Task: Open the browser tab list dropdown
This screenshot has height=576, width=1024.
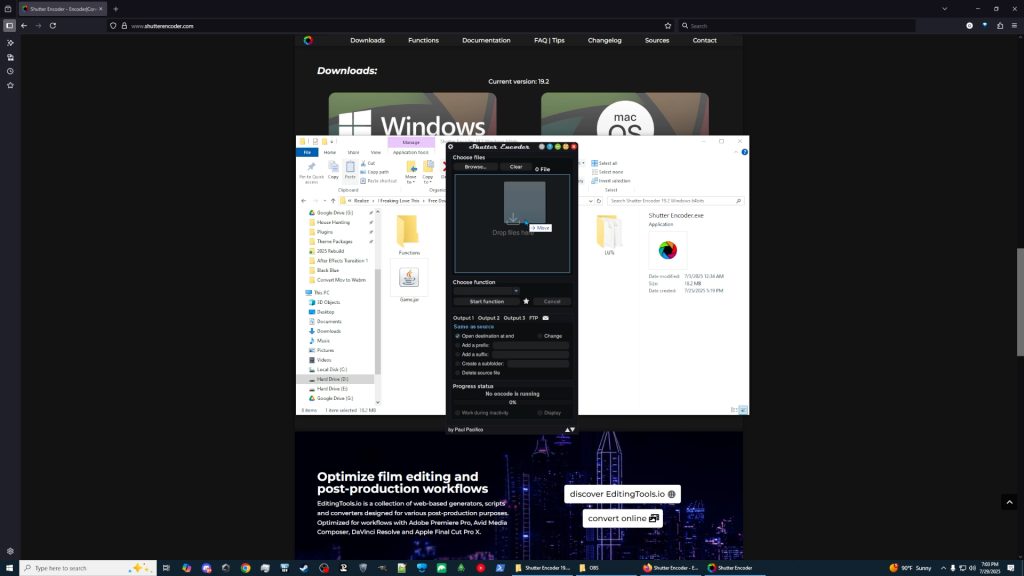Action: 944,8
